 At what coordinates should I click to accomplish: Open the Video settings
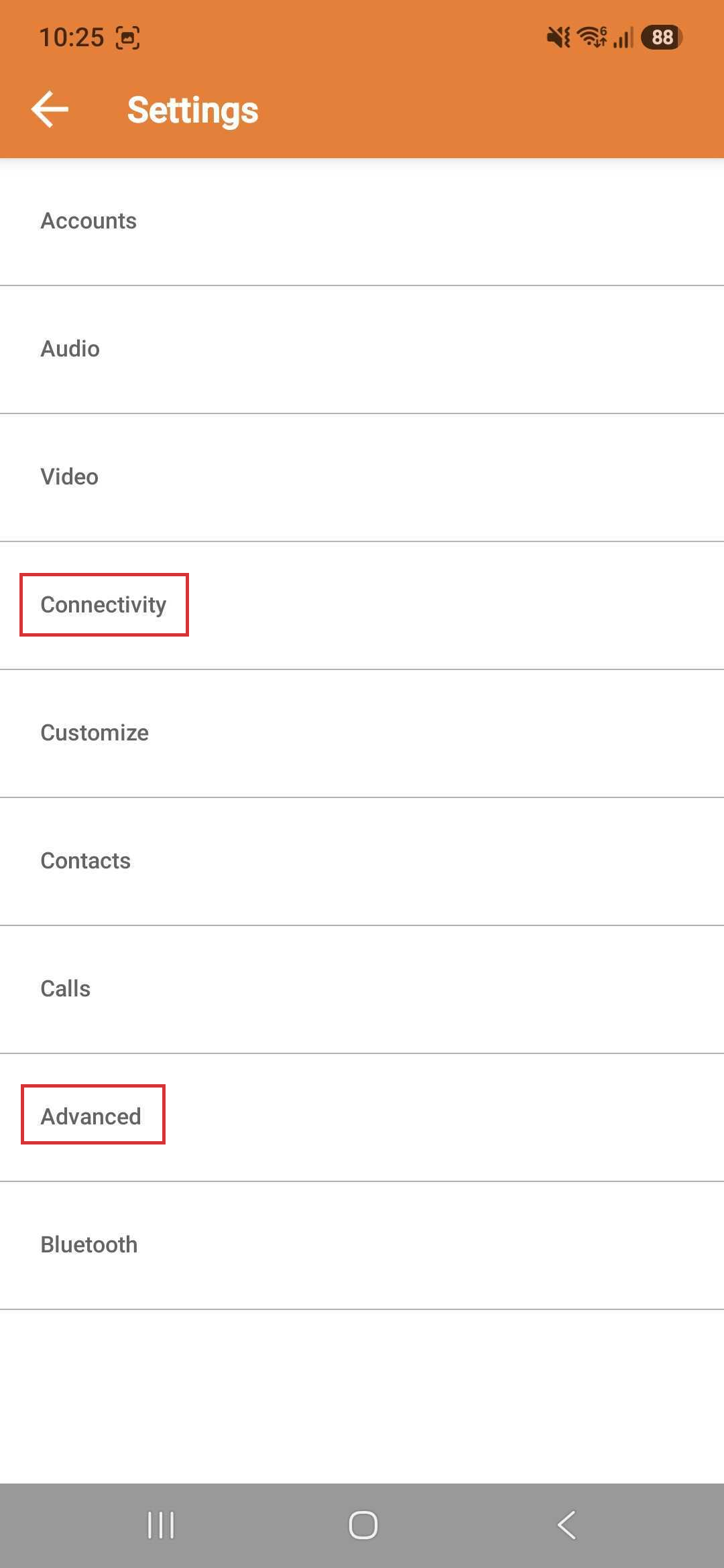(x=362, y=477)
